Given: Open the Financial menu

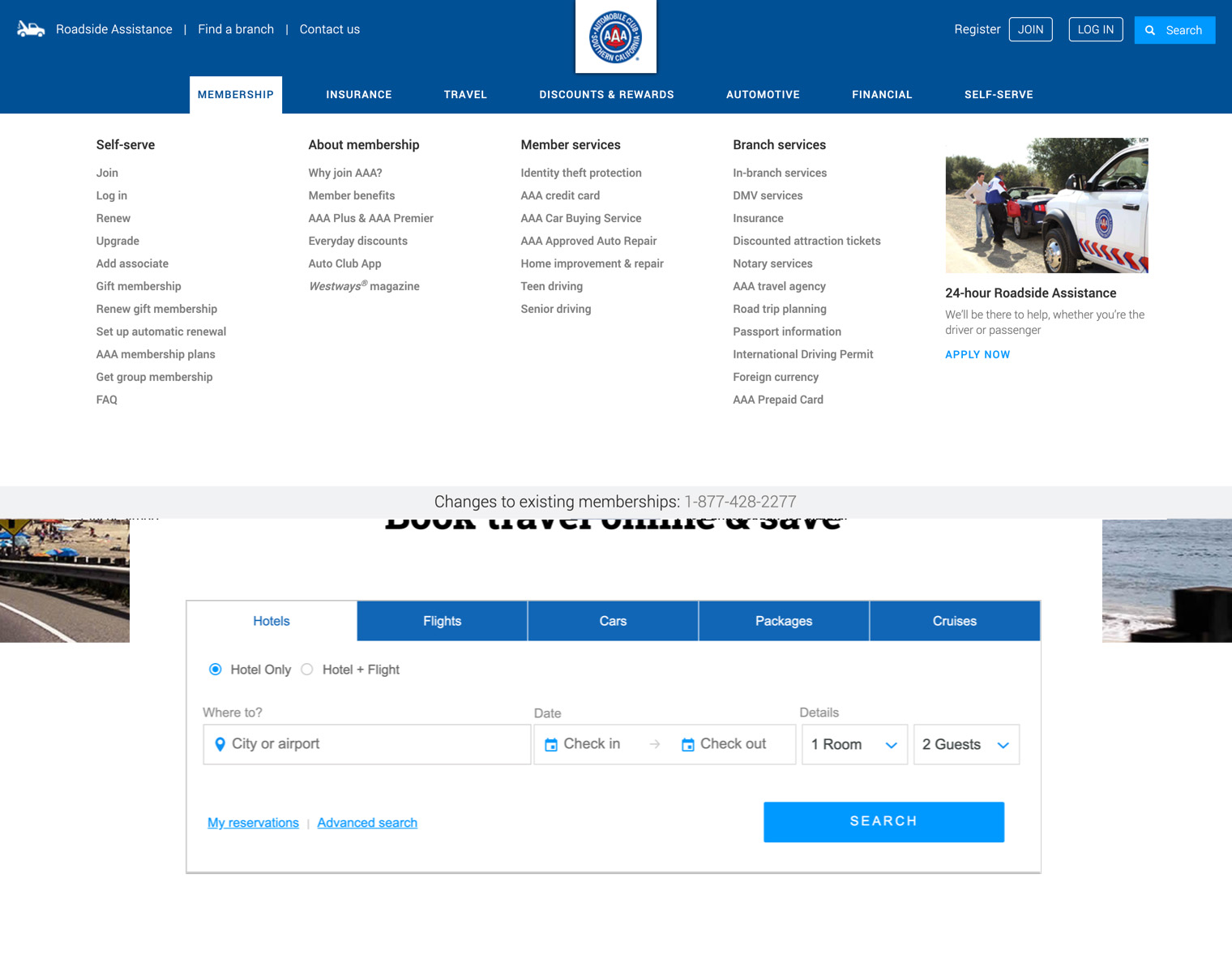Looking at the screenshot, I should coord(882,95).
